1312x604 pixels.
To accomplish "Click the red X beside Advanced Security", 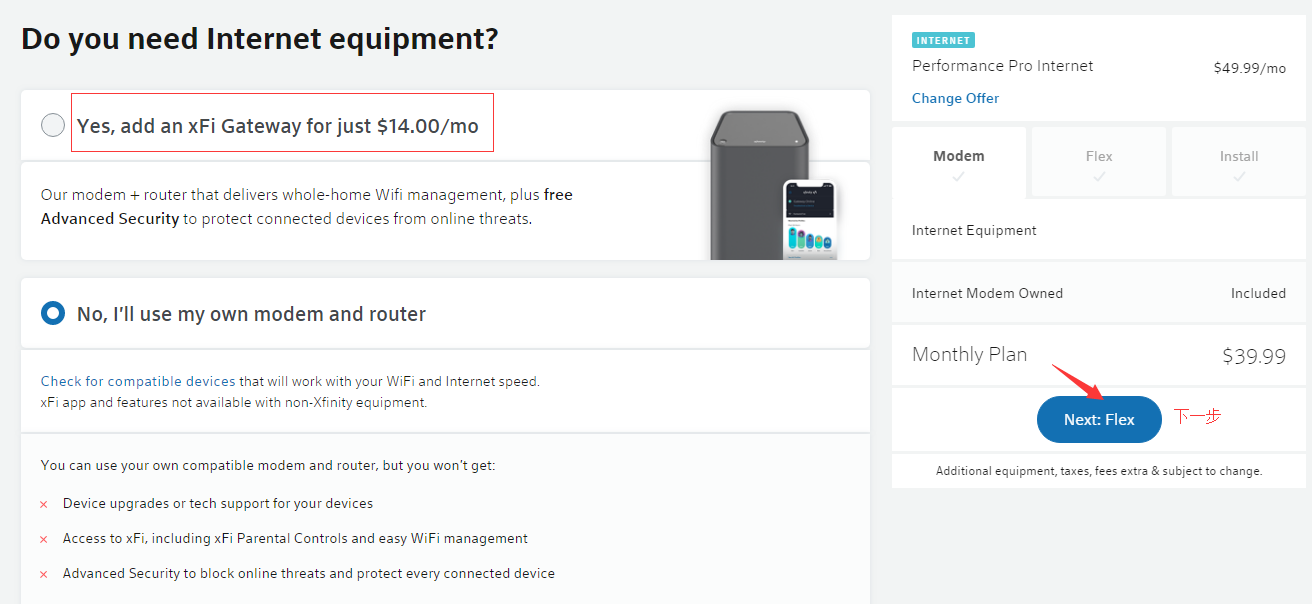I will (44, 574).
